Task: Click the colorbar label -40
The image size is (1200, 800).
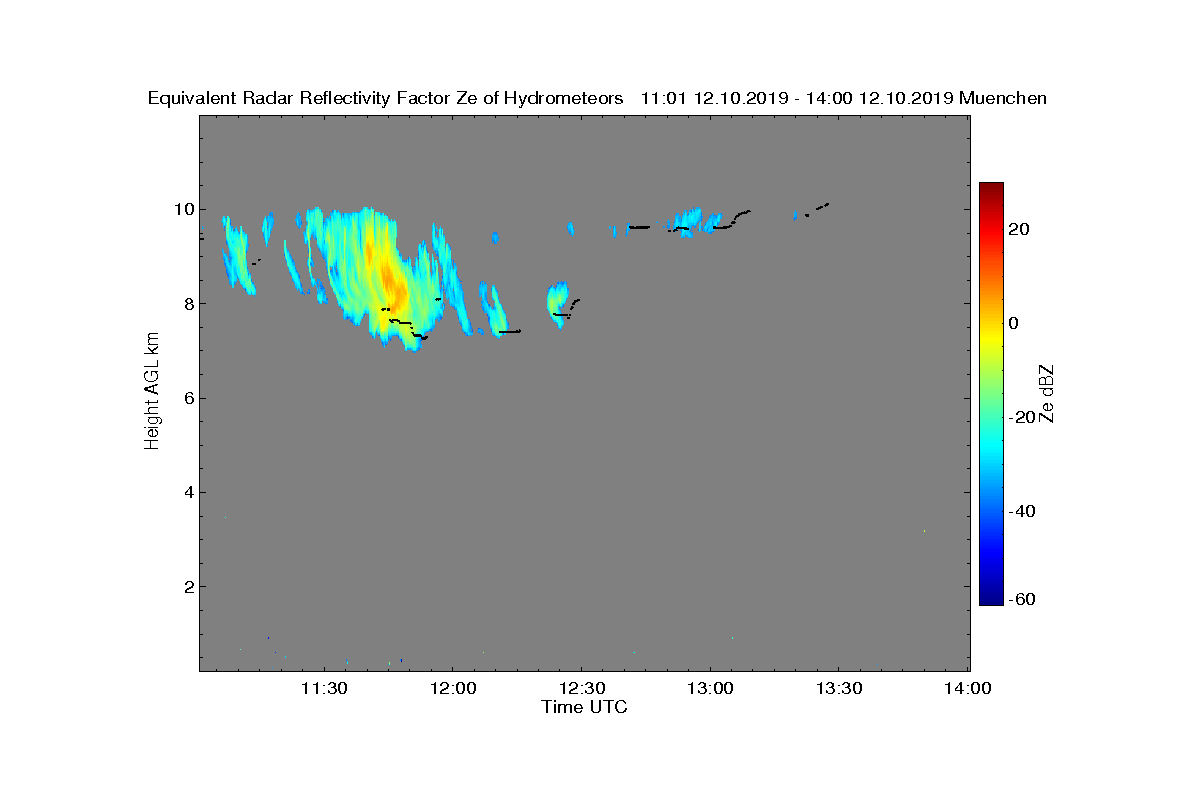Action: pyautogui.click(x=1021, y=511)
